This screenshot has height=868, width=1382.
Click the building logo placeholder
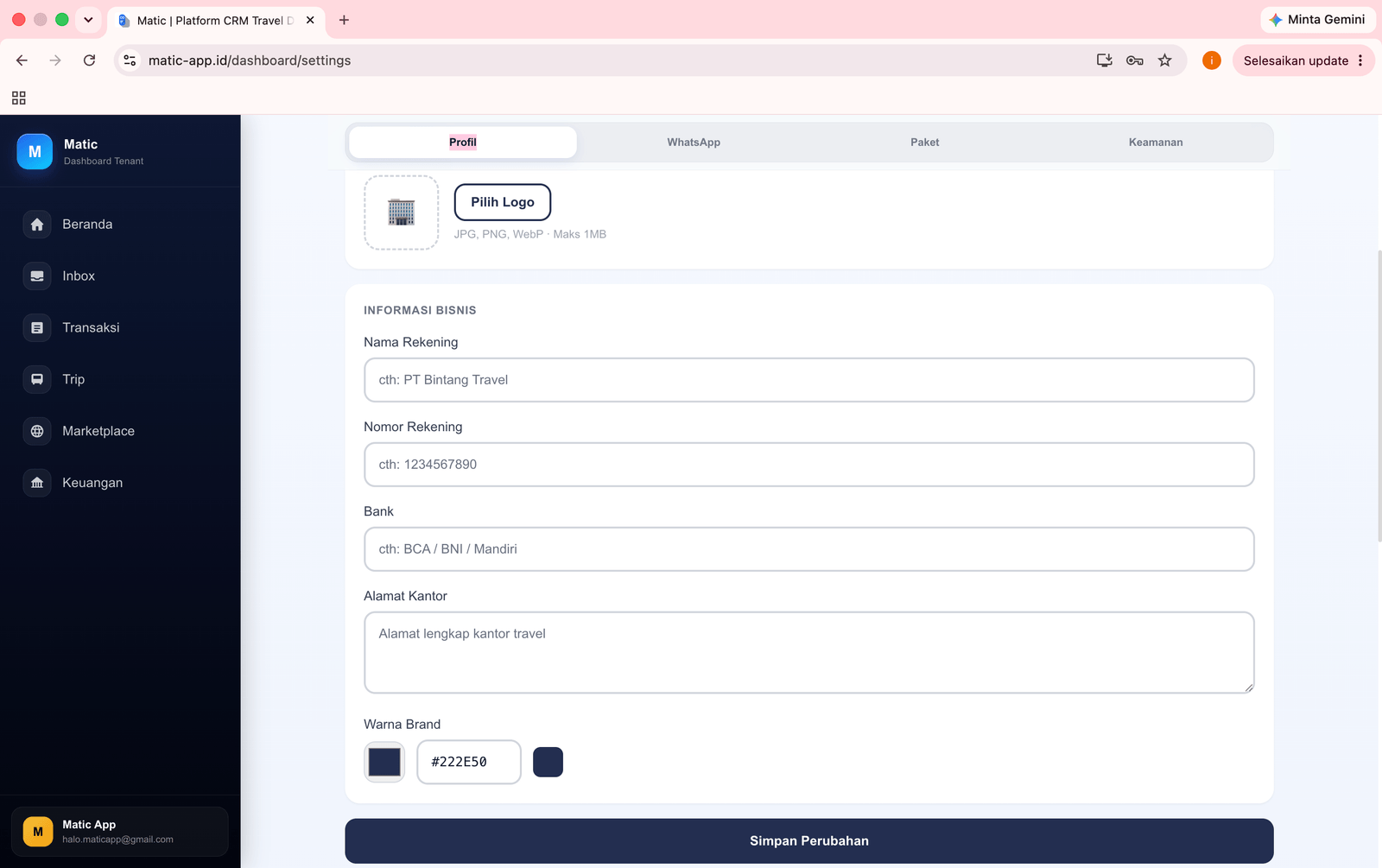(x=401, y=212)
